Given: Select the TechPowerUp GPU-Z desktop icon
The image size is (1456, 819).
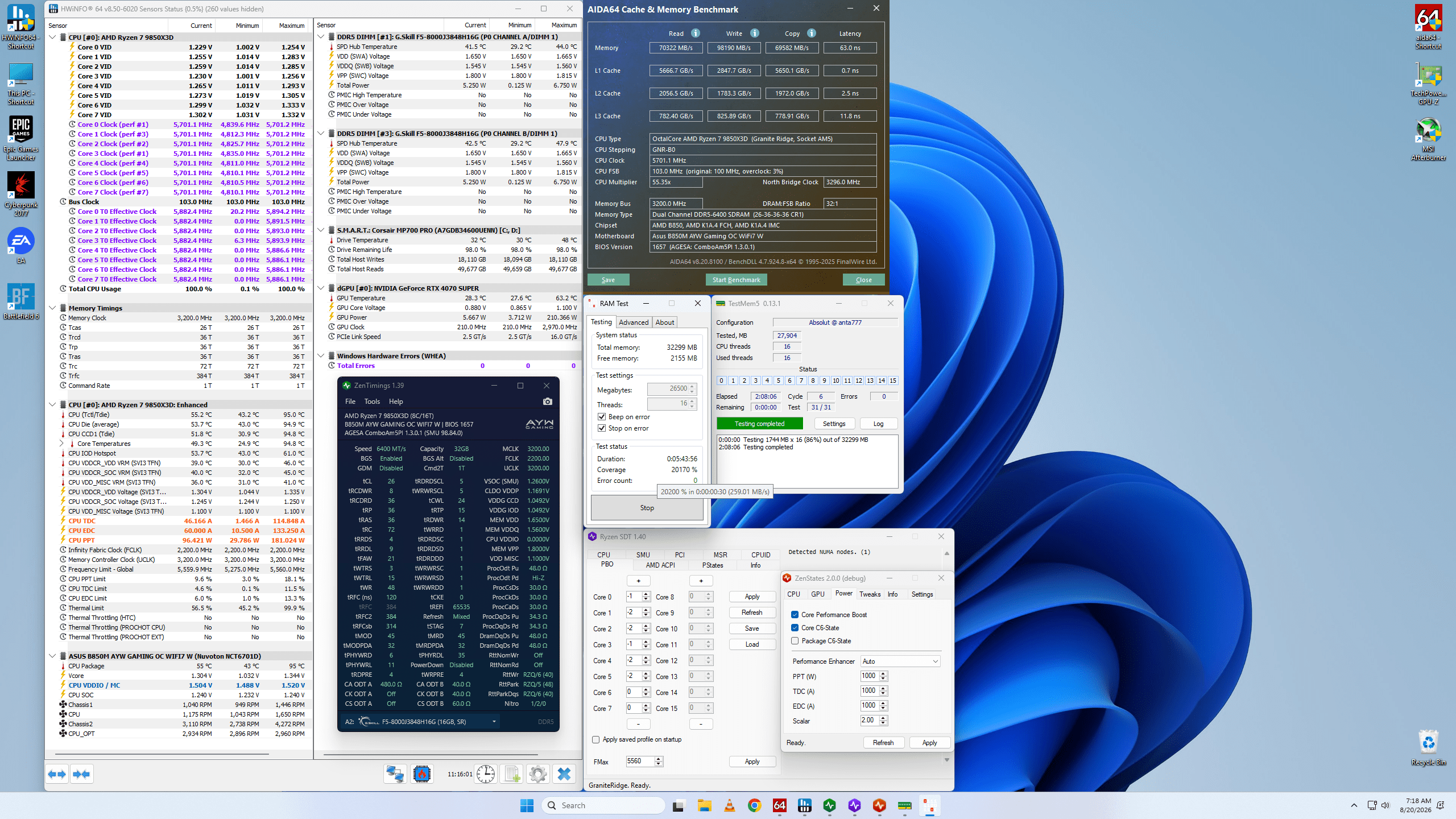Looking at the screenshot, I should coord(1428,84).
